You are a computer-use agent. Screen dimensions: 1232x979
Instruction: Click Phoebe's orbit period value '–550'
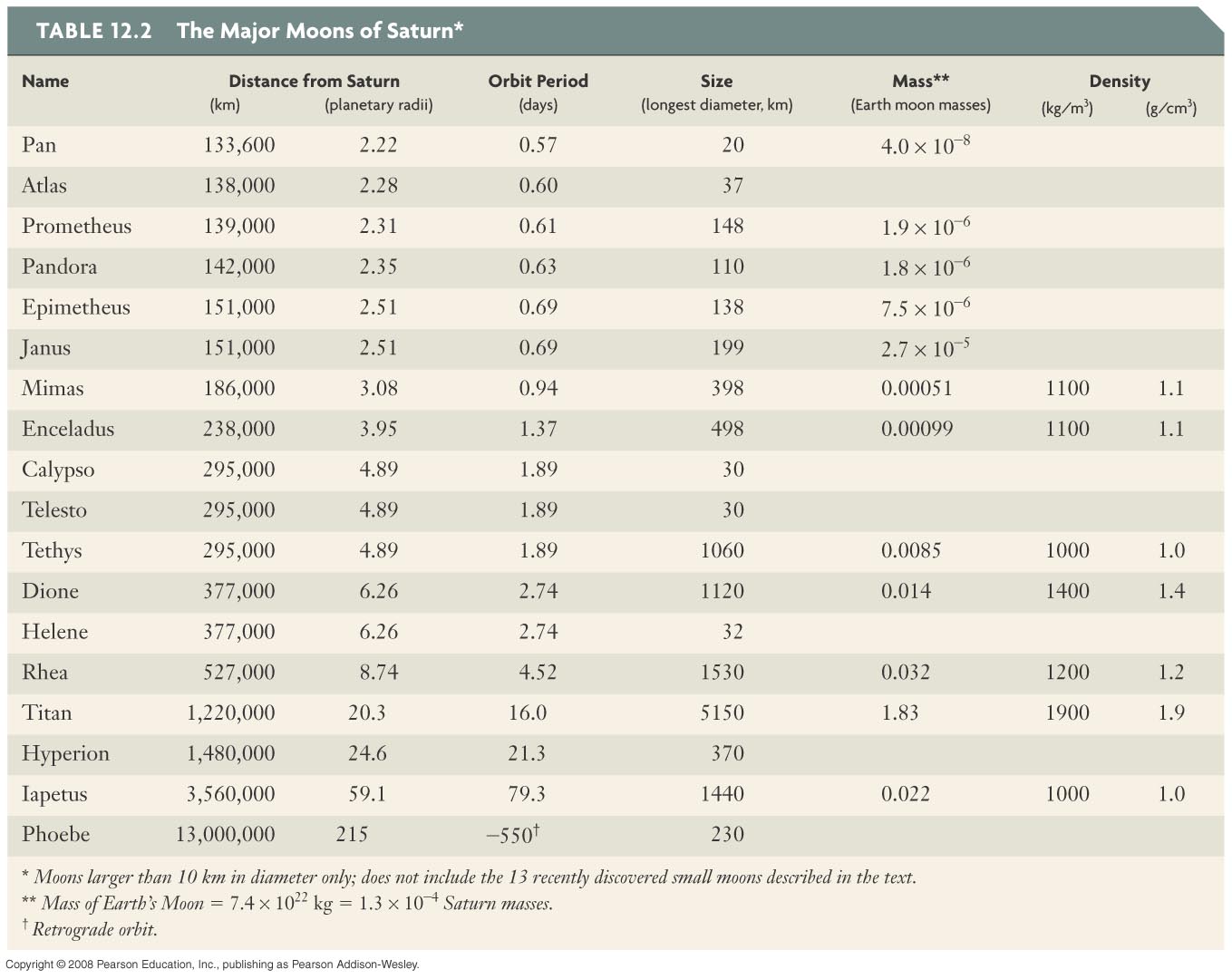[512, 834]
